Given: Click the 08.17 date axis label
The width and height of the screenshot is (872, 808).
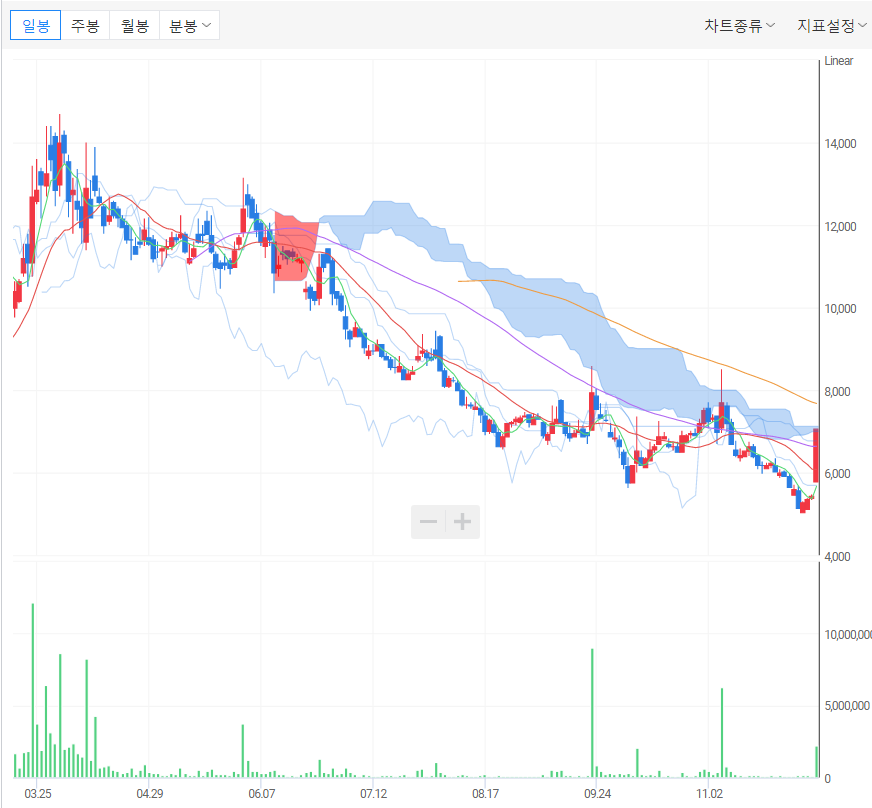Looking at the screenshot, I should click(x=485, y=794).
